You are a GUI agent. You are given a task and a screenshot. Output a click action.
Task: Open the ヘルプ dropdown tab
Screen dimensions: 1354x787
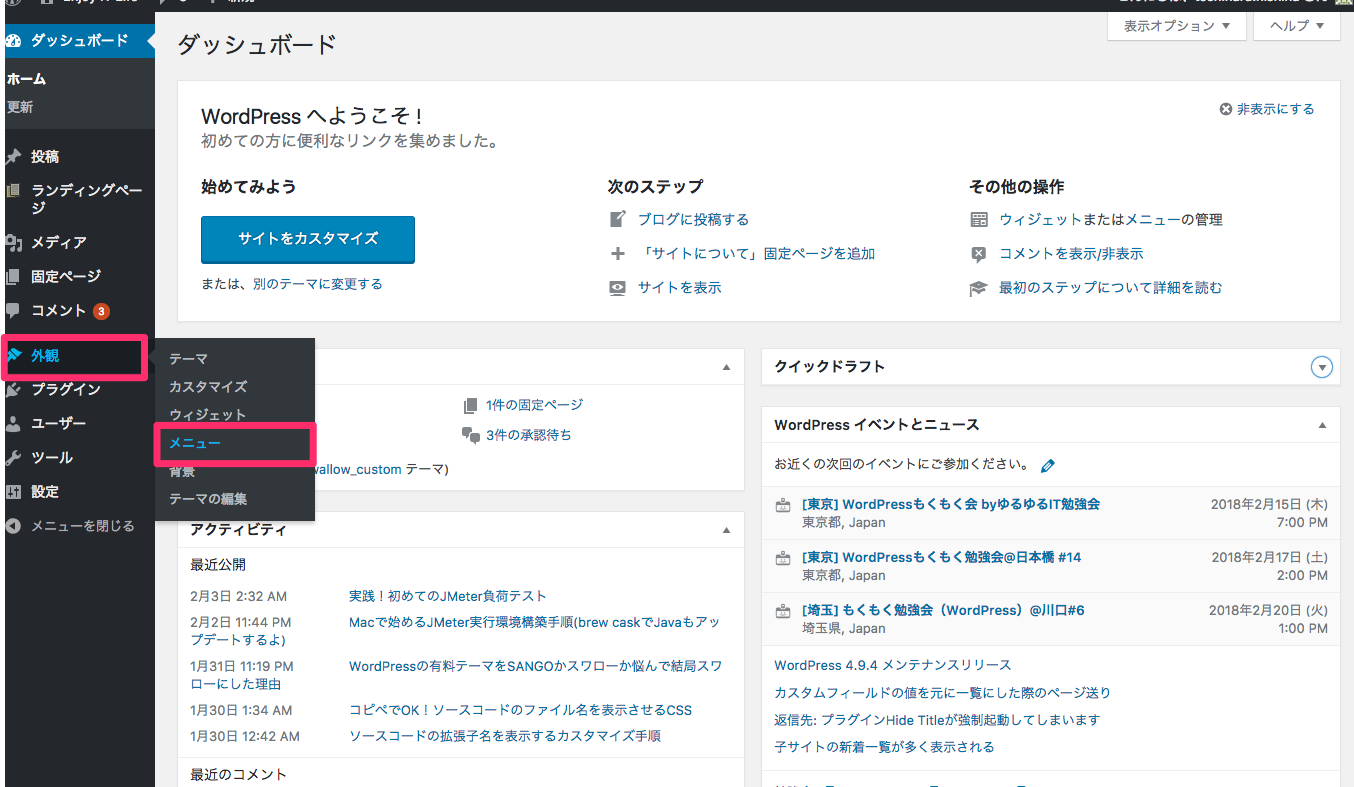[1296, 26]
